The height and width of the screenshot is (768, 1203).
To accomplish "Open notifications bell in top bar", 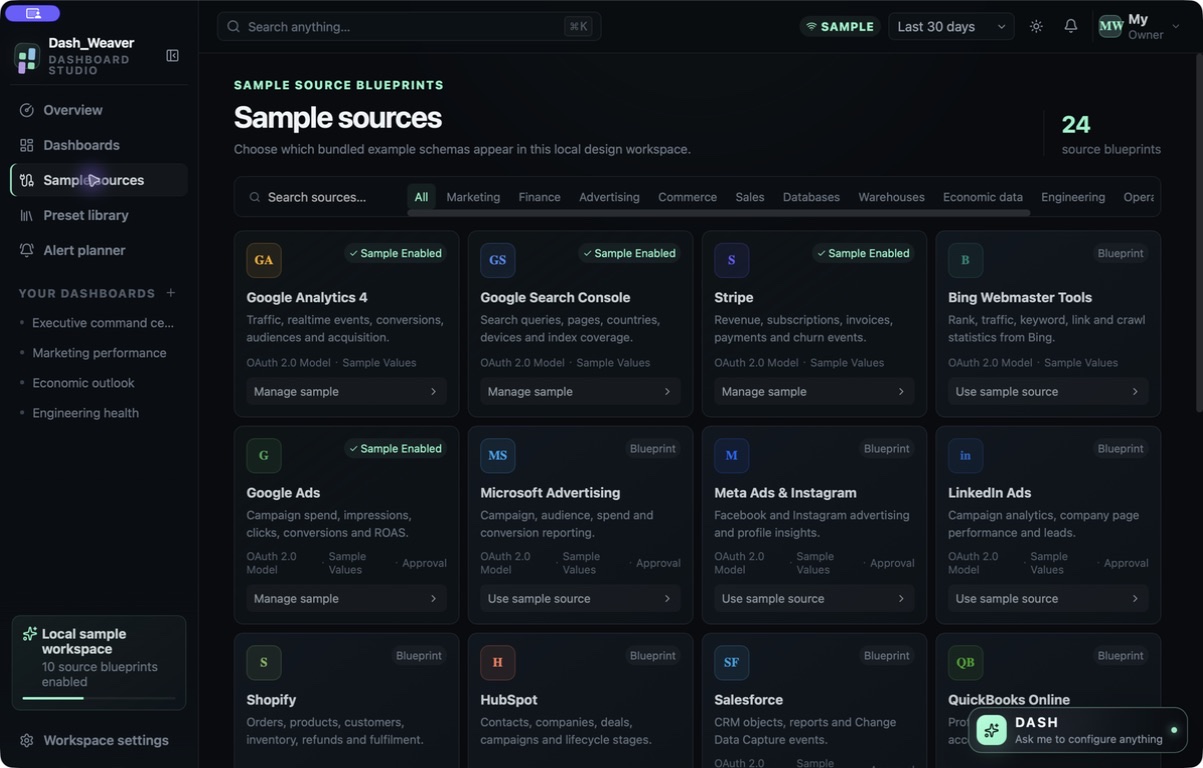I will tap(1070, 26).
